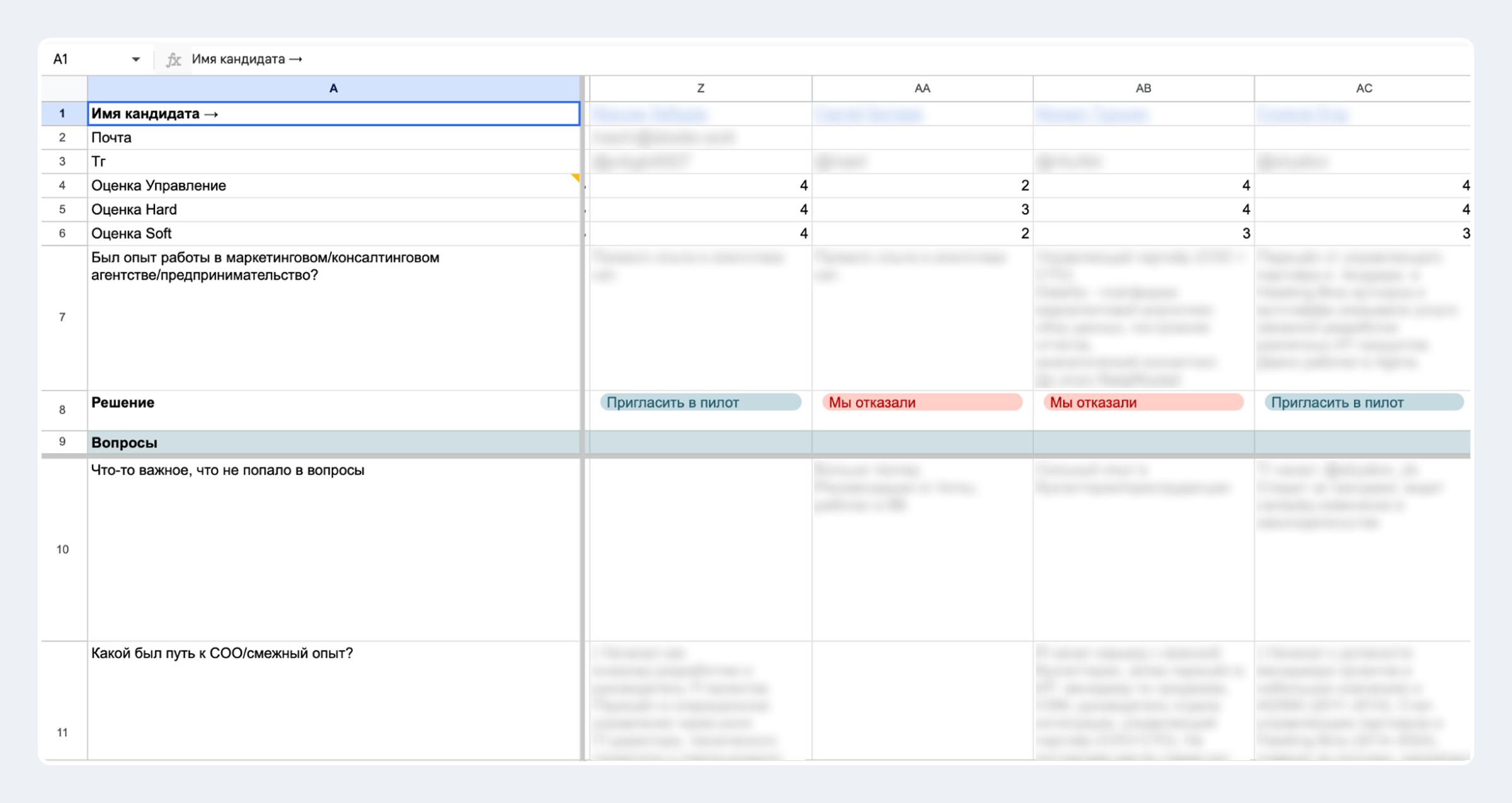The width and height of the screenshot is (1512, 803).
Task: Open the column Z decision dropdown chip
Action: point(700,402)
